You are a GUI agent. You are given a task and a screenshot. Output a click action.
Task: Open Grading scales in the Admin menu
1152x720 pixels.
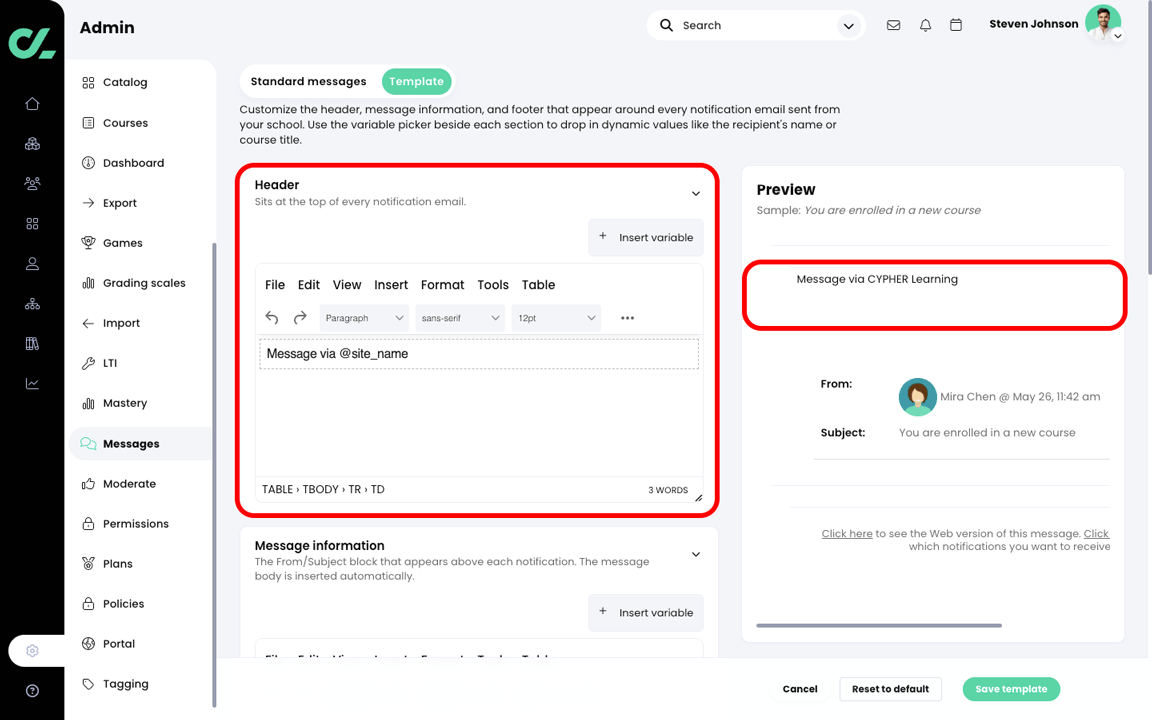(x=144, y=283)
